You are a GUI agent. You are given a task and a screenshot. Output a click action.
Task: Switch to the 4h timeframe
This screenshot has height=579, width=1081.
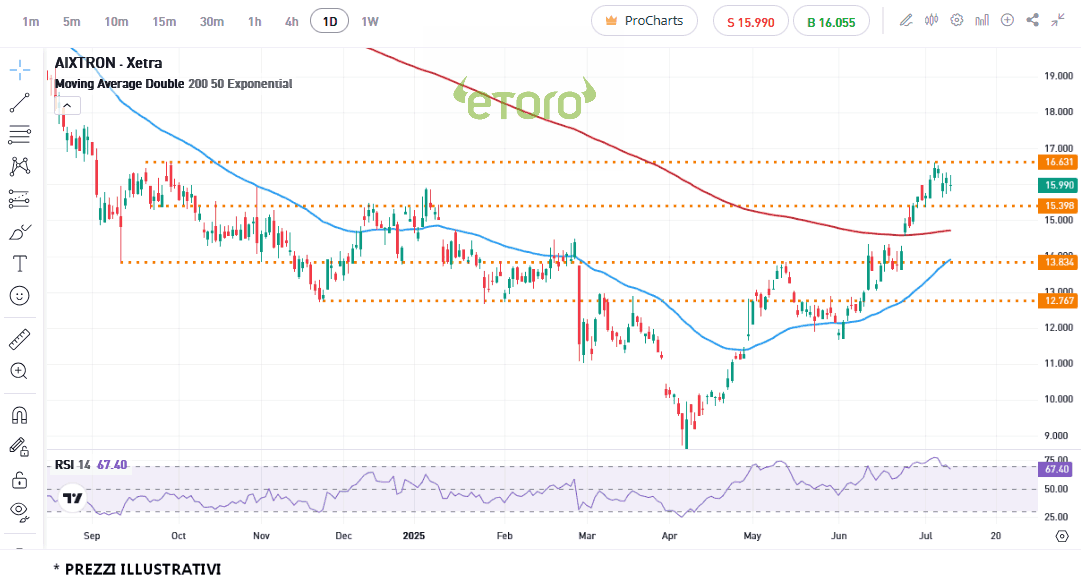tap(292, 21)
